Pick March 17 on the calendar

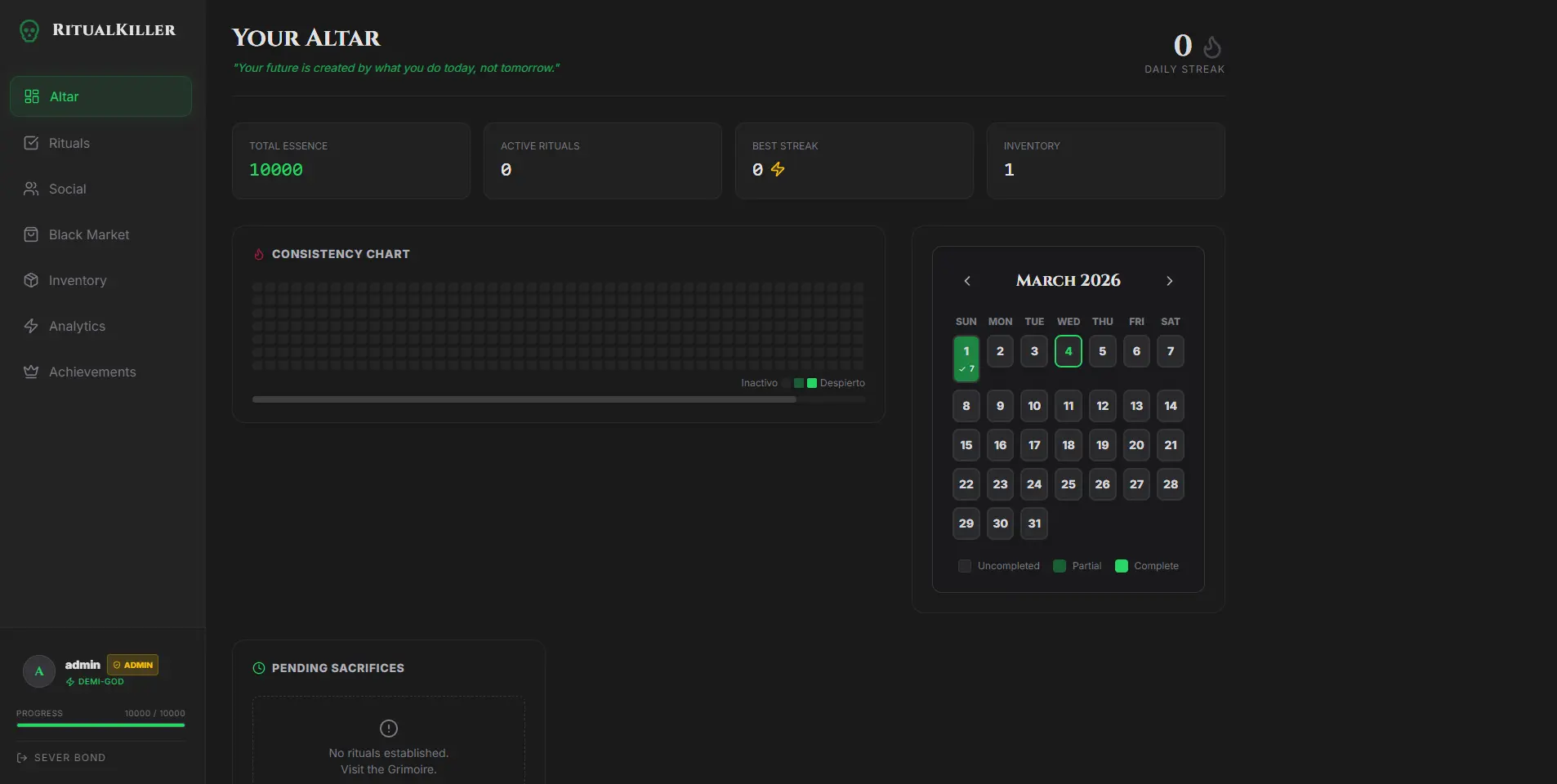(x=1034, y=445)
